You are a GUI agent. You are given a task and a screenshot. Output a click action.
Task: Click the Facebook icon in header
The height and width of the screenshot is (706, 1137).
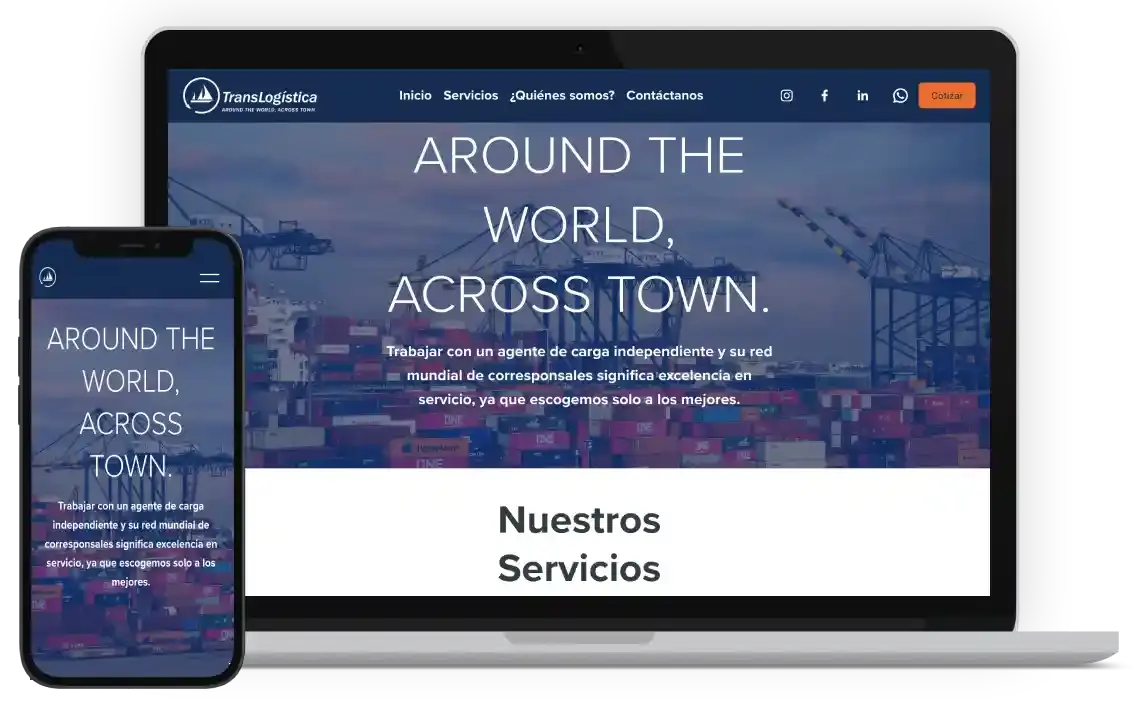click(x=824, y=96)
